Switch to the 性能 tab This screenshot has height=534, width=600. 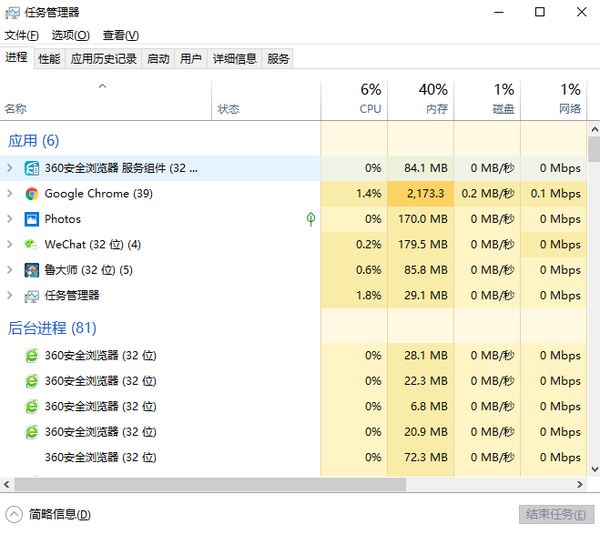(x=49, y=59)
